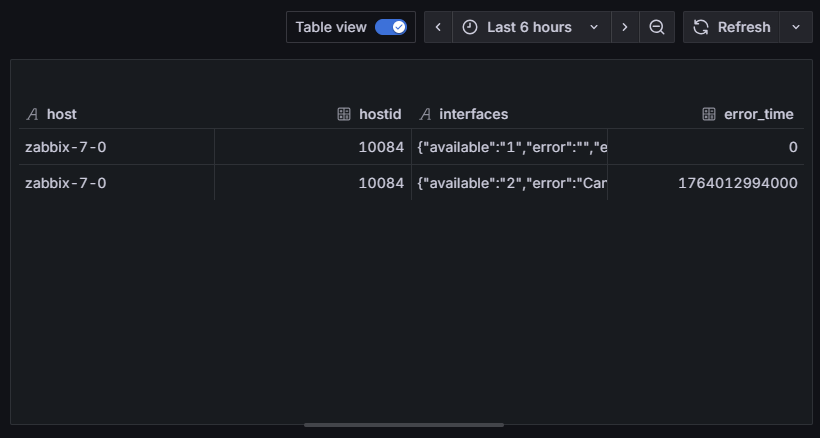Click the error_time column header
Viewport: 820px width, 438px height.
(x=758, y=114)
